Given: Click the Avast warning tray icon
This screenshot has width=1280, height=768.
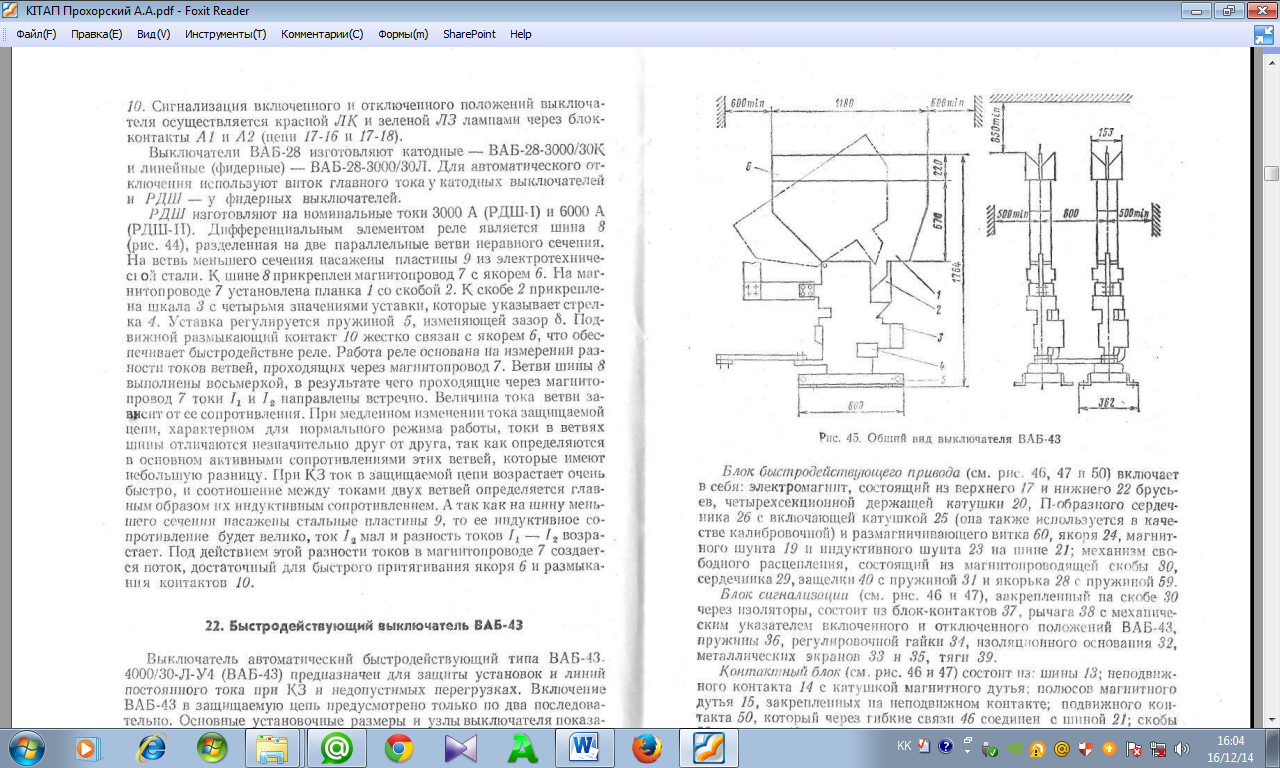Looking at the screenshot, I should (x=1038, y=748).
